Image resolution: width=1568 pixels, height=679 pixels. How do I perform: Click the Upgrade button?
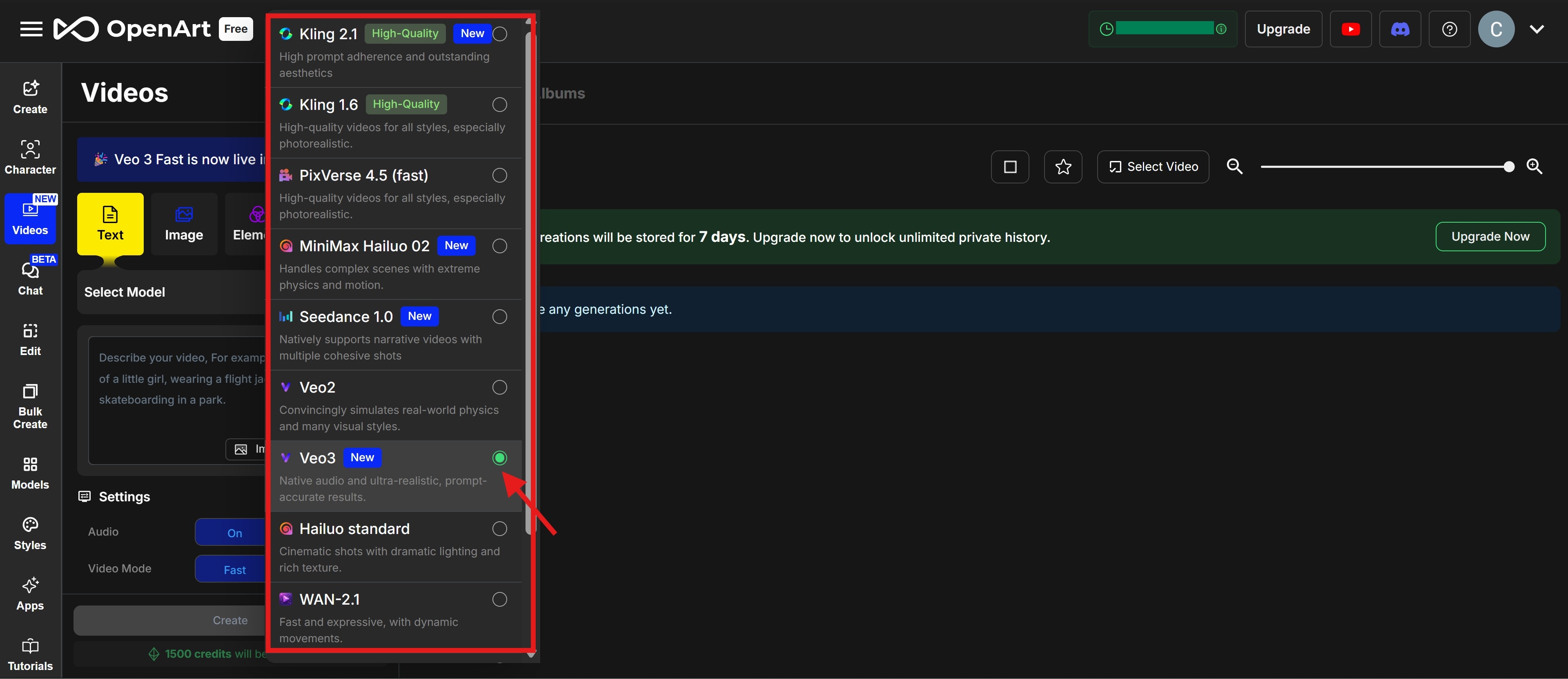(x=1283, y=29)
